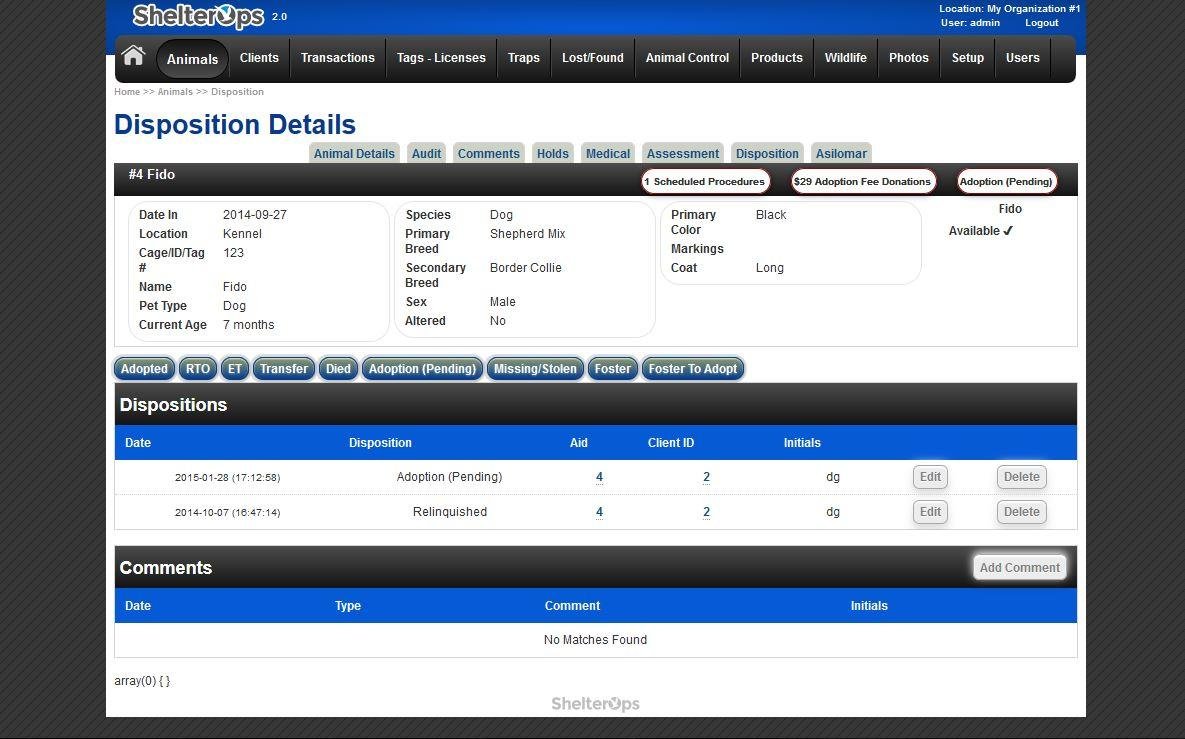Open the Setup menu
This screenshot has height=739, width=1185.
point(967,57)
